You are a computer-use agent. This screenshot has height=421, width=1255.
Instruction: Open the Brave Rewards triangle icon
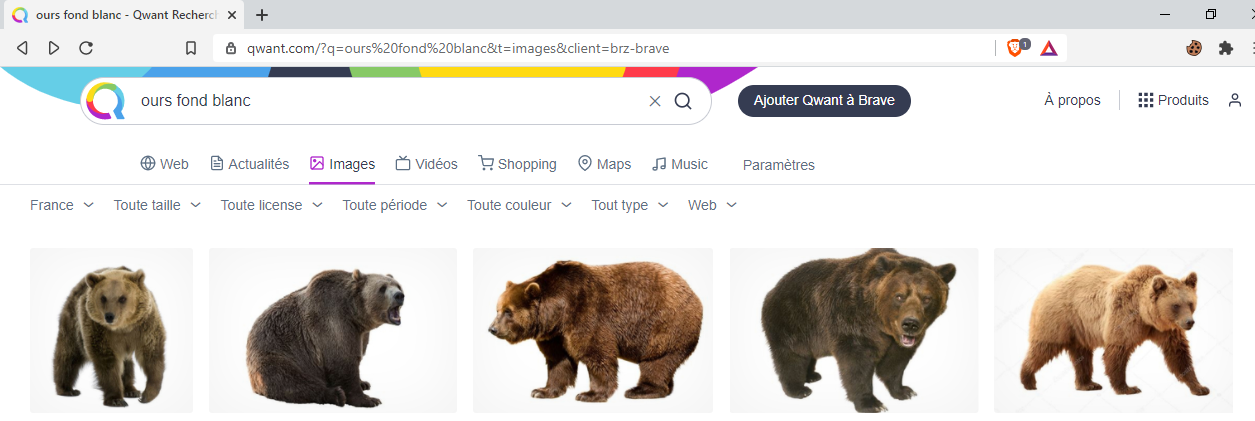pos(1049,48)
